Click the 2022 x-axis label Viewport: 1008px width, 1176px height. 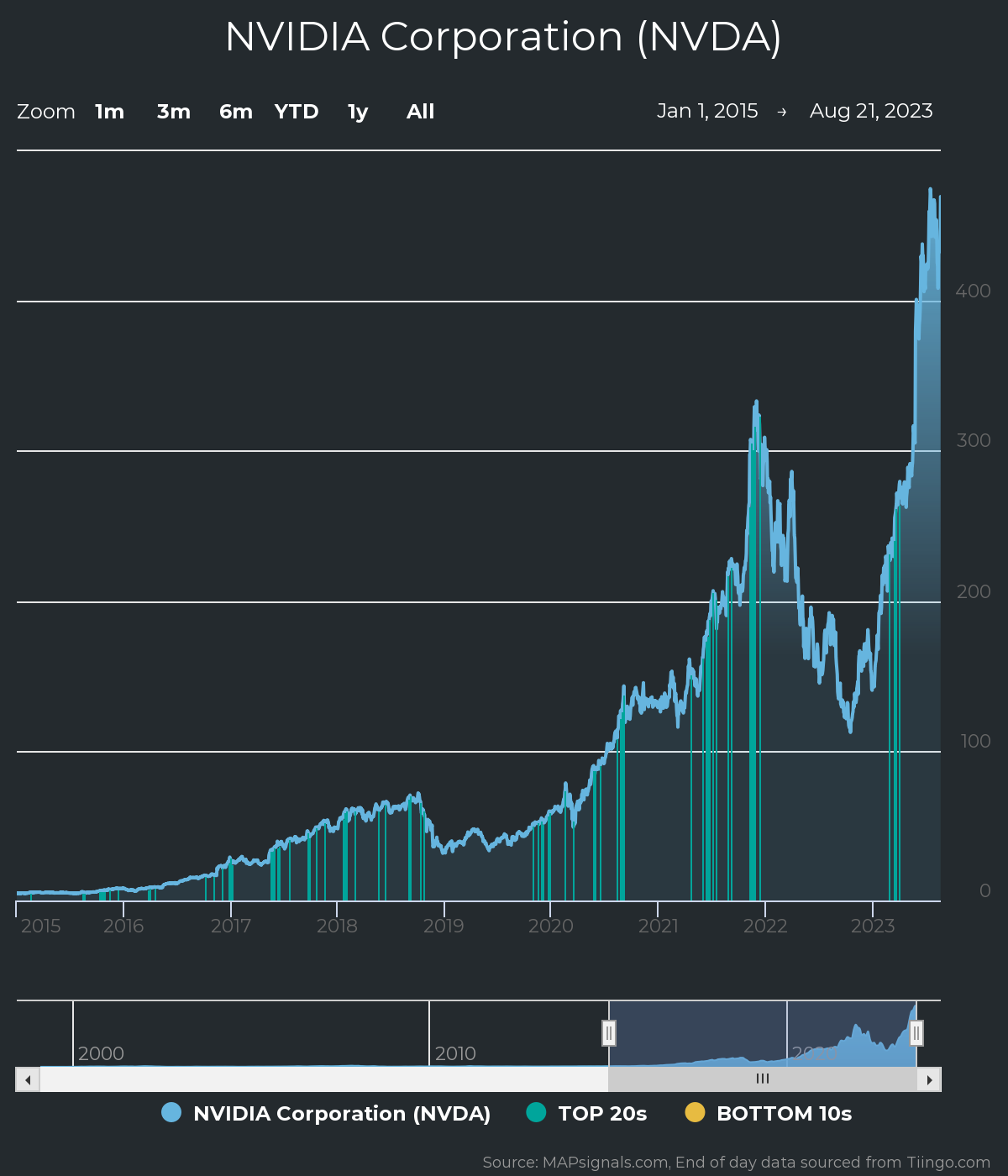click(765, 926)
